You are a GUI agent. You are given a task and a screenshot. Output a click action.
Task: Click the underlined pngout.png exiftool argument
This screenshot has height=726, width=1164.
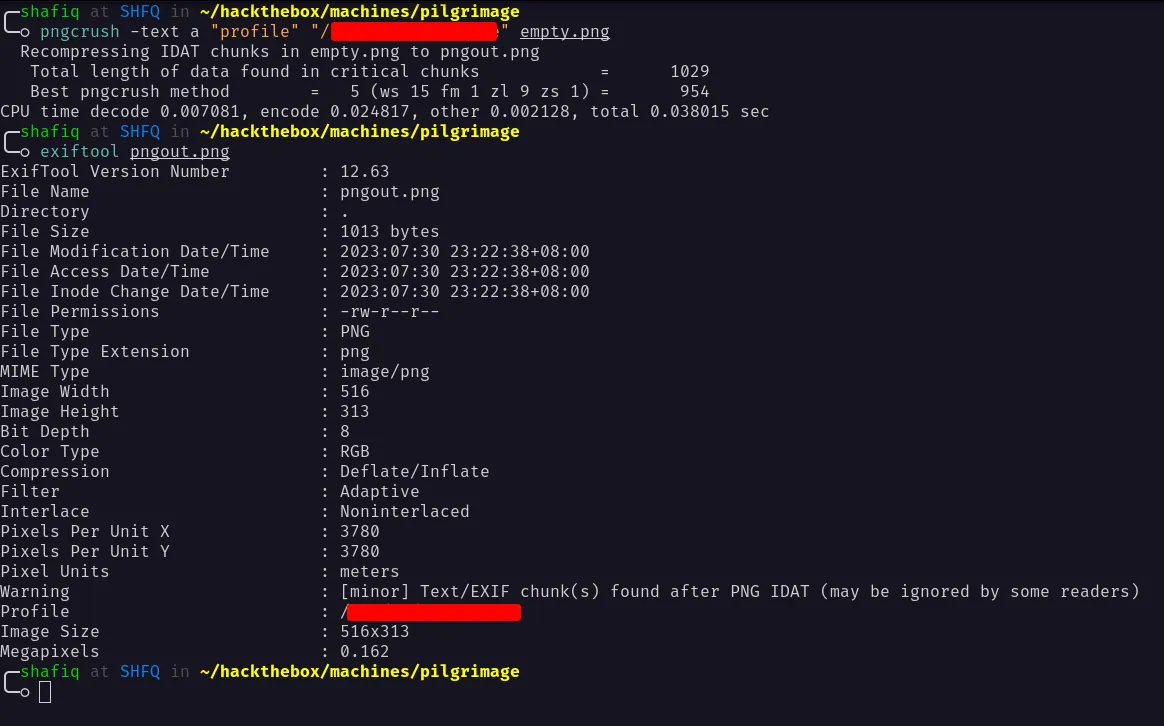[x=180, y=152]
